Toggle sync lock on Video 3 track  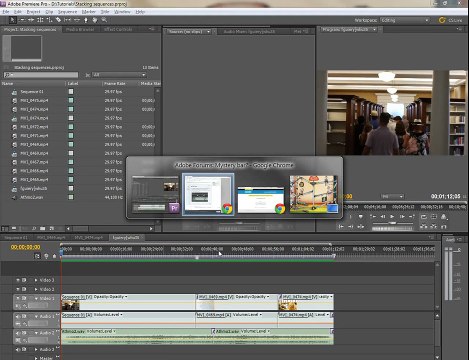(x=24, y=280)
